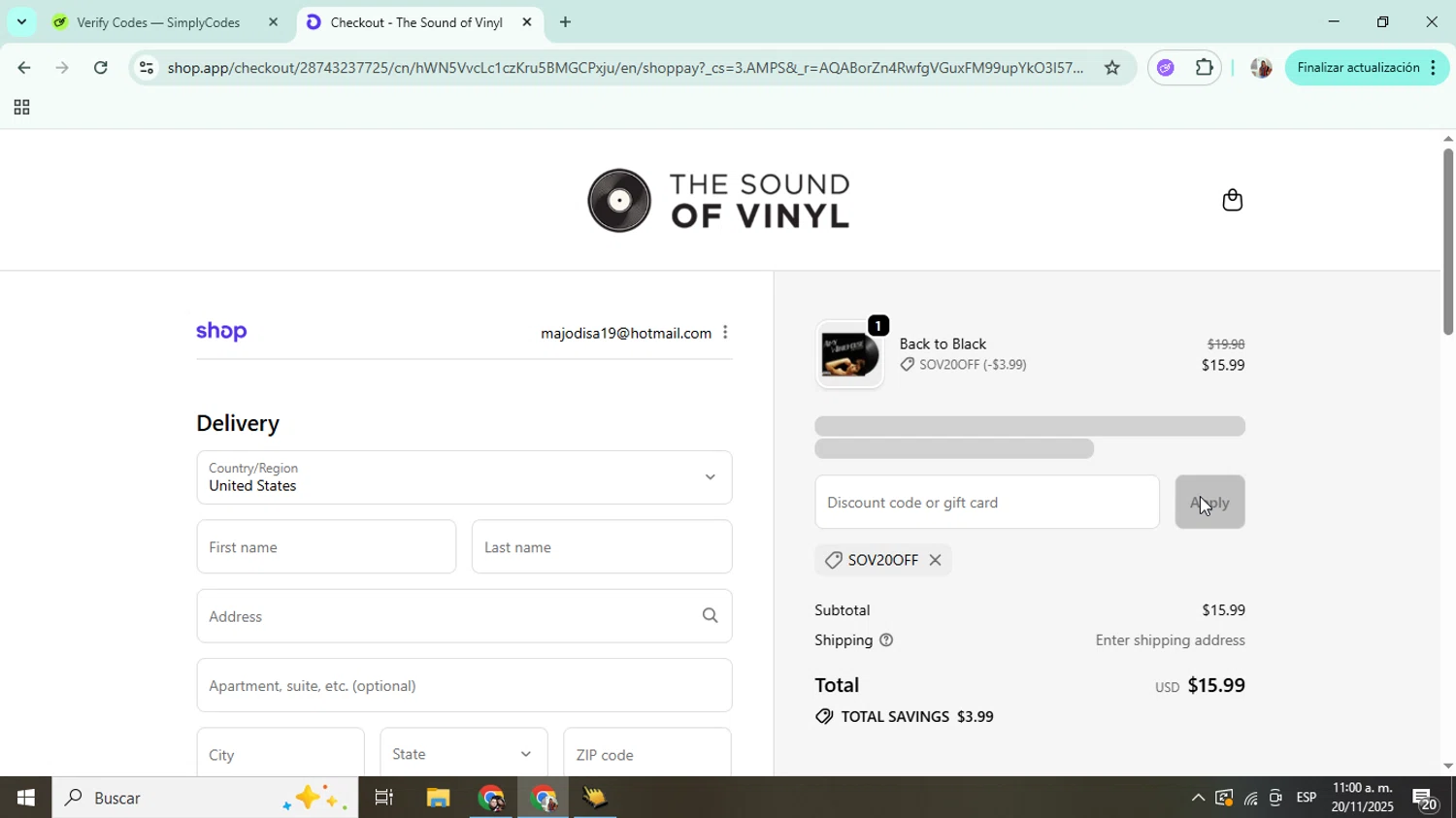Screen dimensions: 1456x818
Task: Click The Sound of Vinyl logo
Action: click(719, 201)
